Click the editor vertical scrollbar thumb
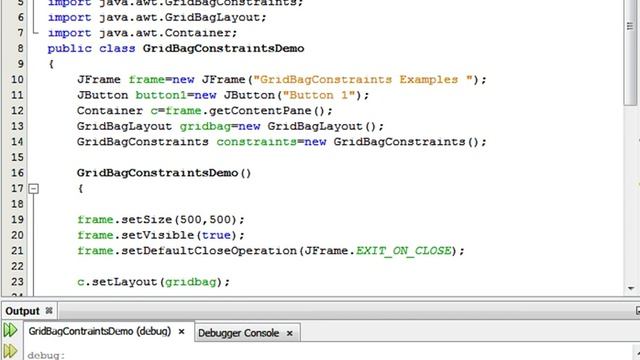The height and width of the screenshot is (360, 640). (x=631, y=52)
